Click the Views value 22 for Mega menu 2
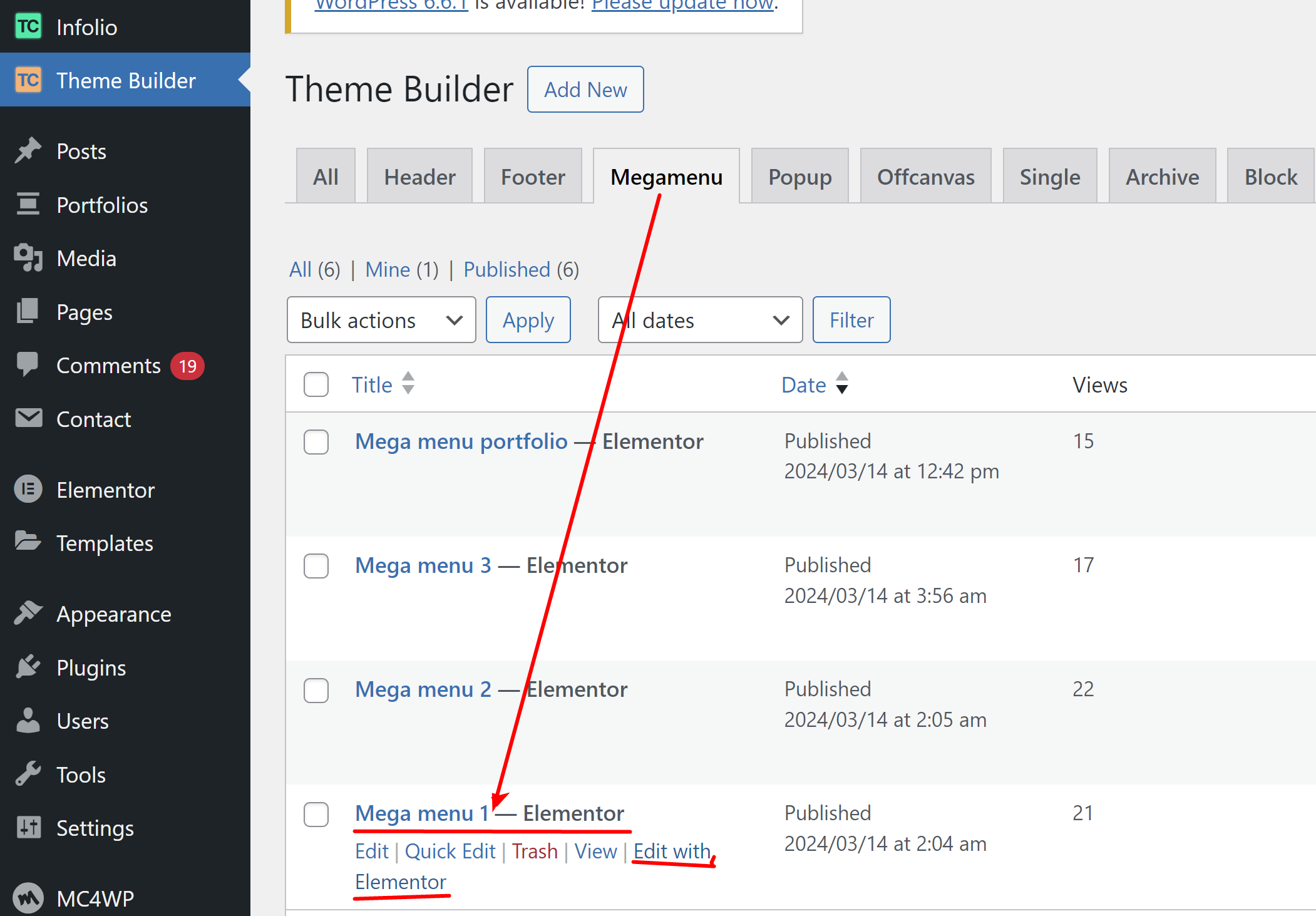The width and height of the screenshot is (1316, 916). 1083,689
